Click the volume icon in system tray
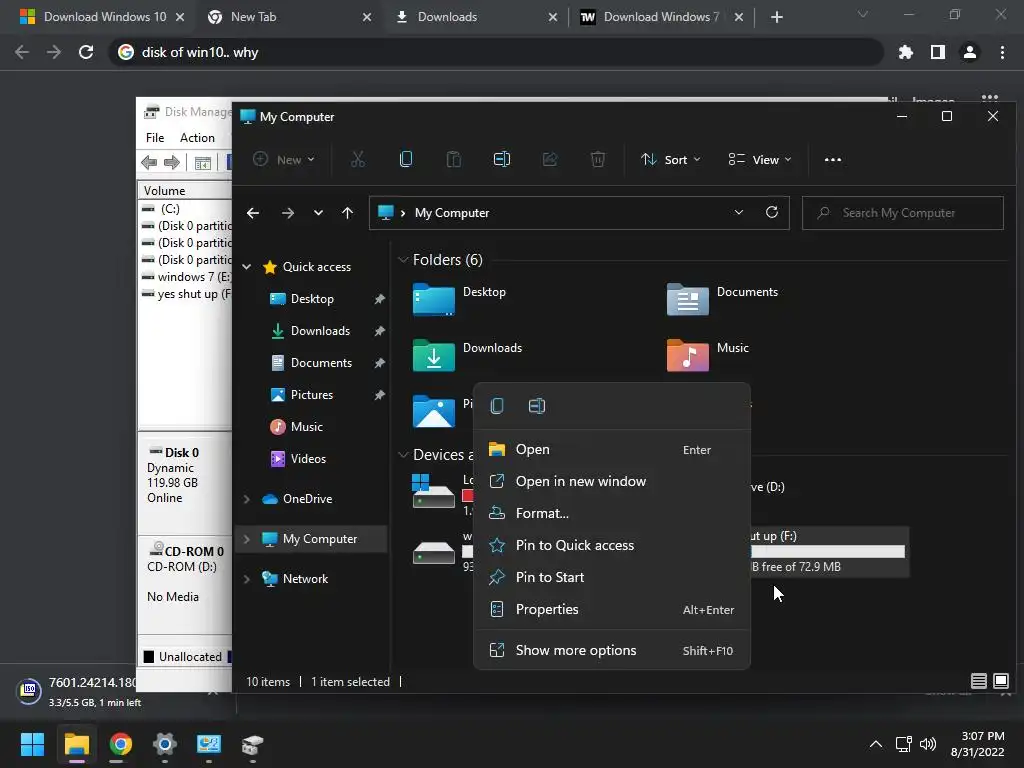 (x=927, y=744)
